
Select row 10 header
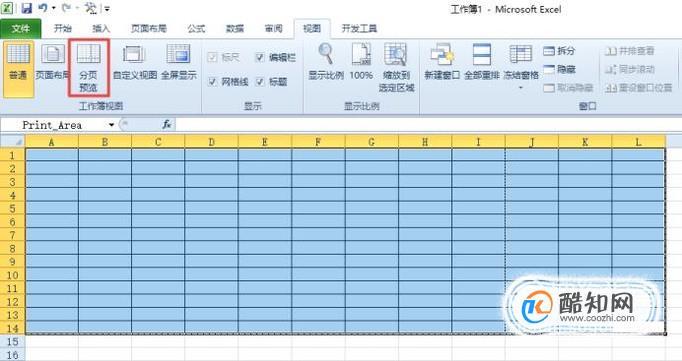pyautogui.click(x=13, y=275)
